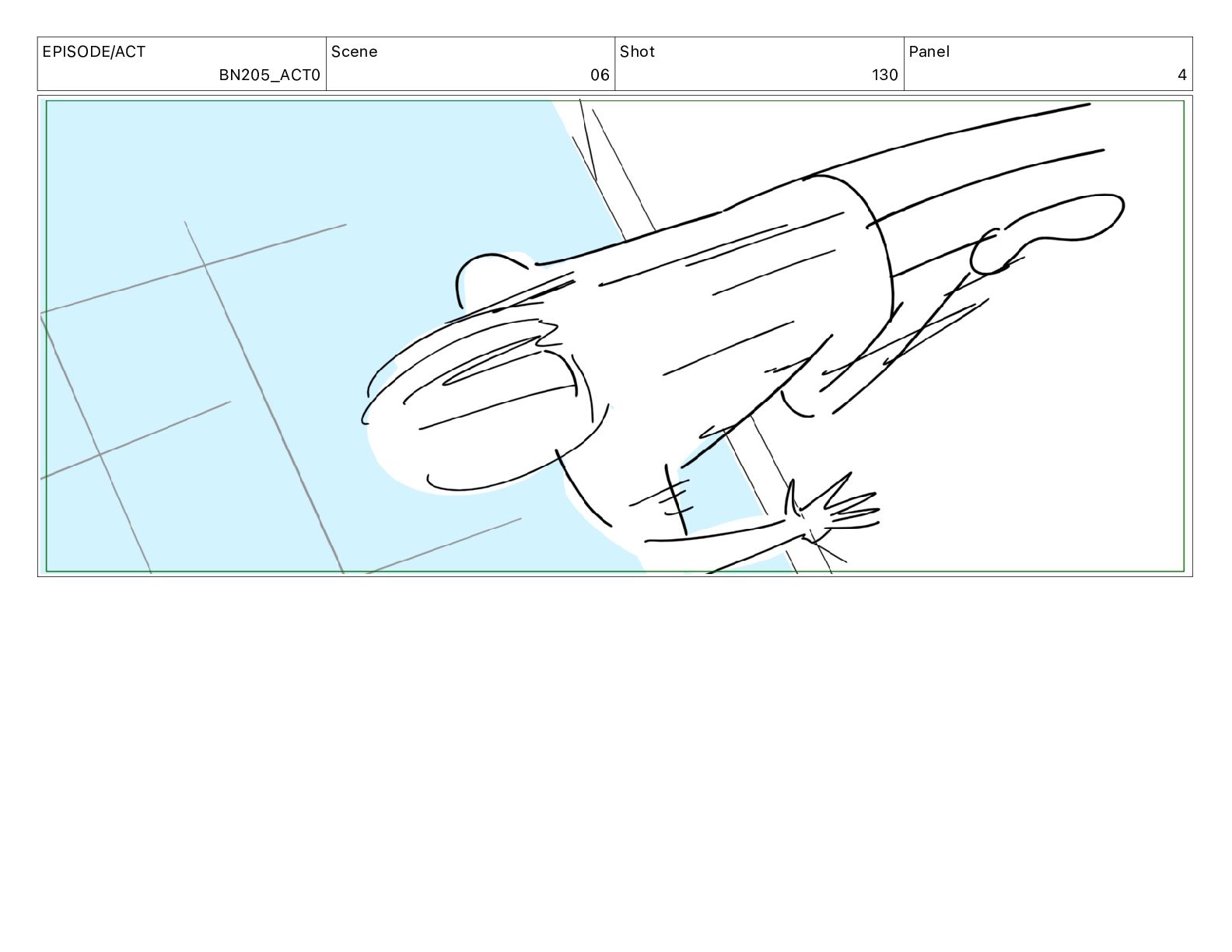The width and height of the screenshot is (1232, 952).
Task: Select the scene number 06
Action: click(x=600, y=75)
